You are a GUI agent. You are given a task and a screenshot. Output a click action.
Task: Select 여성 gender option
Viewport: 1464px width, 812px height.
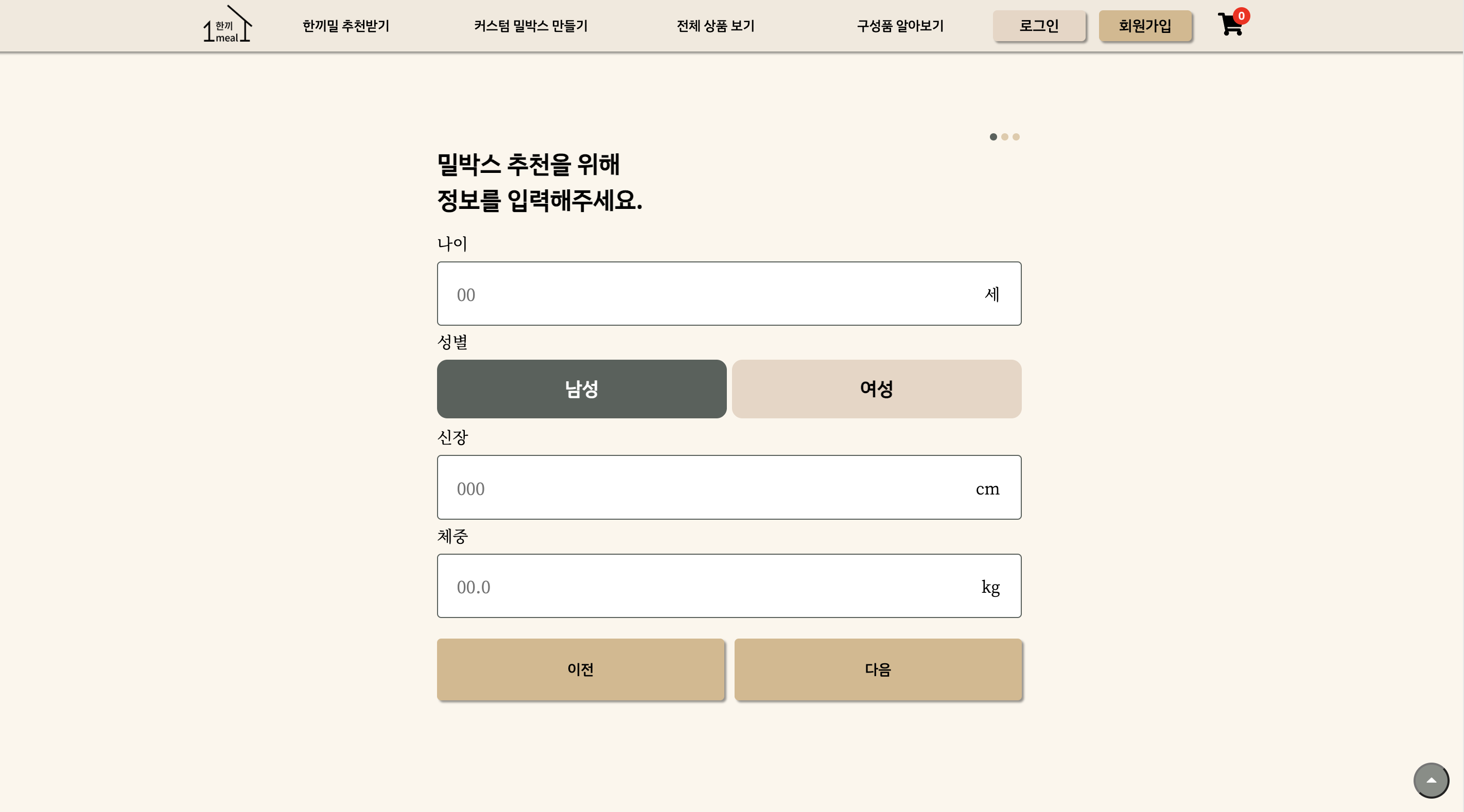pyautogui.click(x=876, y=389)
